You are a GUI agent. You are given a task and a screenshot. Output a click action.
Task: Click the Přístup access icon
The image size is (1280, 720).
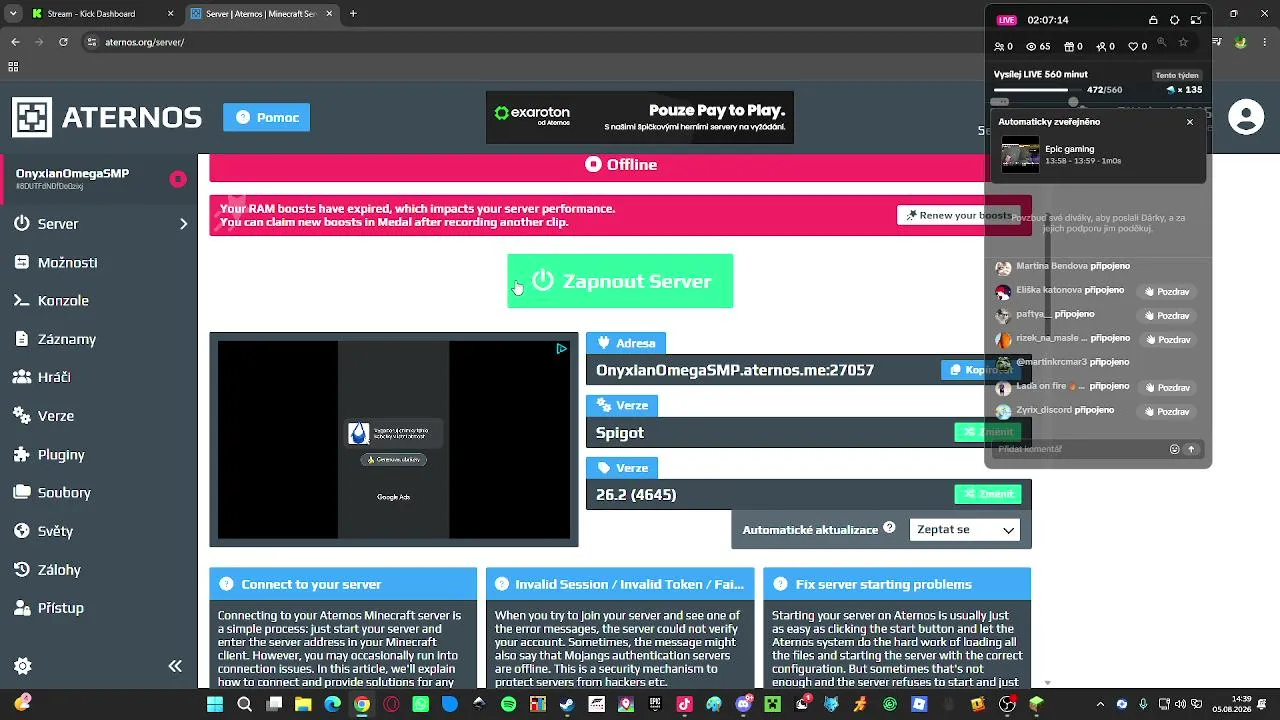[22, 608]
